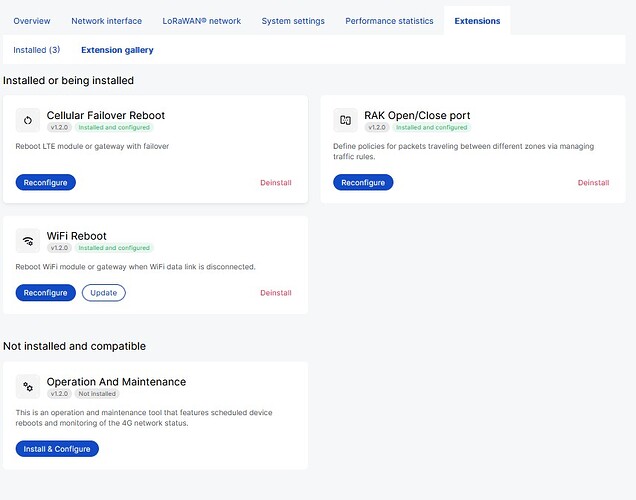Open Performance statistics tab

coord(389,21)
